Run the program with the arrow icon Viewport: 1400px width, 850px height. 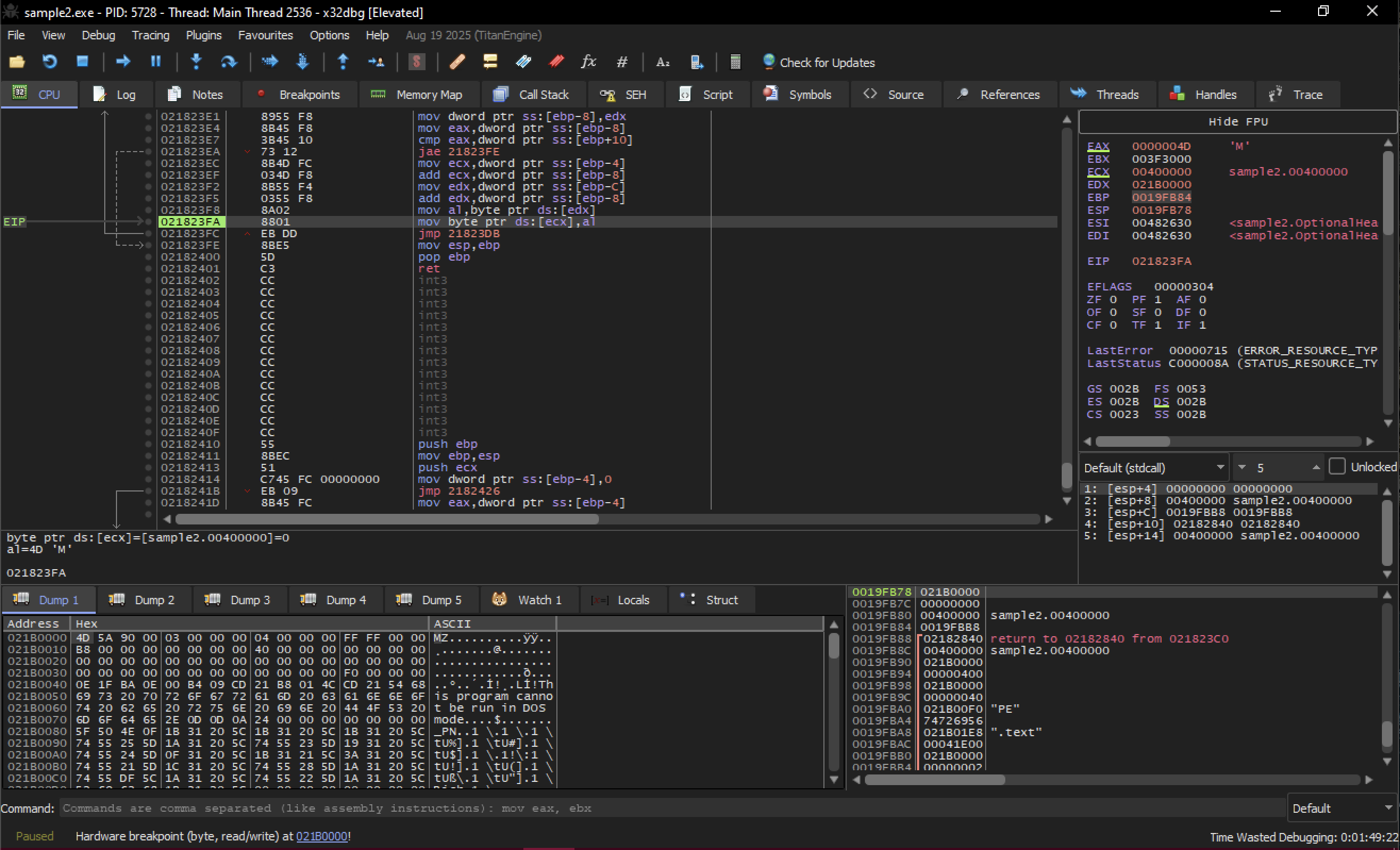point(123,61)
